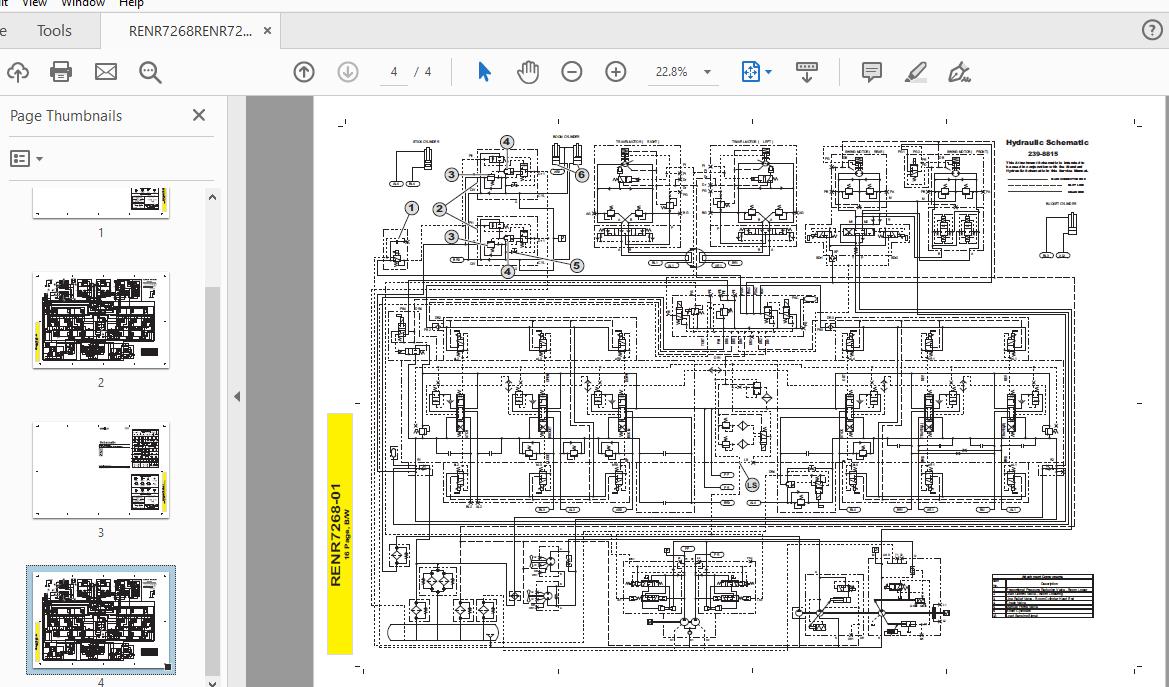
Task: Zoom out with the minus button
Action: (x=572, y=72)
